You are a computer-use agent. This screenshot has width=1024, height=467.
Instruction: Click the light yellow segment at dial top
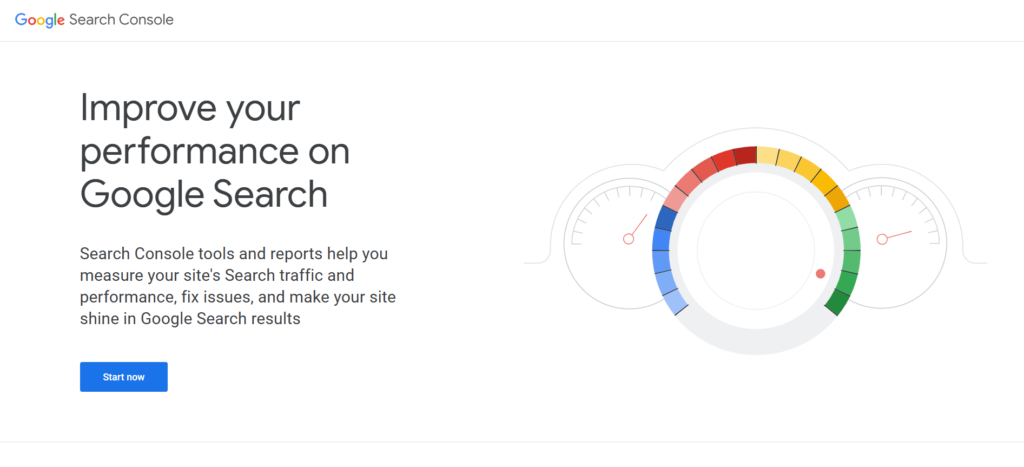767,156
